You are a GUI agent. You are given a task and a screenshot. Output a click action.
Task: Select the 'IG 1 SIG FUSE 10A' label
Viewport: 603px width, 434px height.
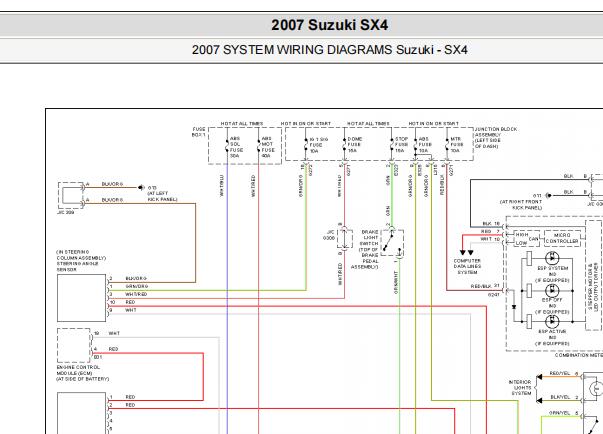coord(318,145)
